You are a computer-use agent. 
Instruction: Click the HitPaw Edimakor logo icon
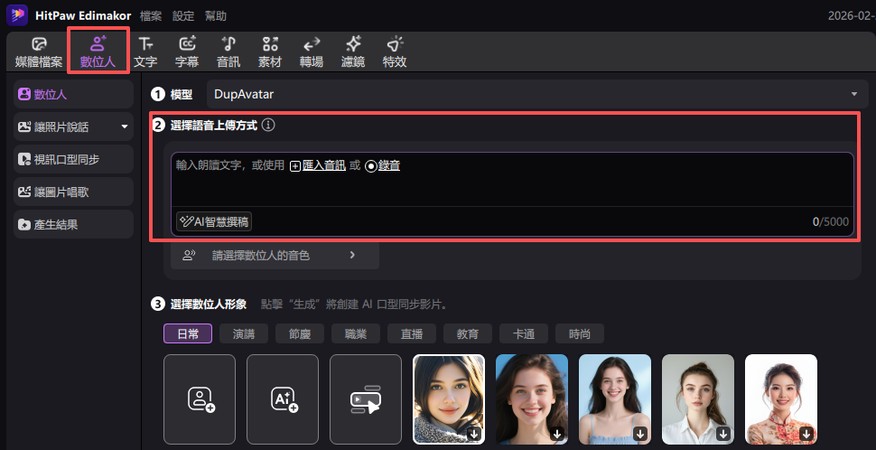click(17, 15)
